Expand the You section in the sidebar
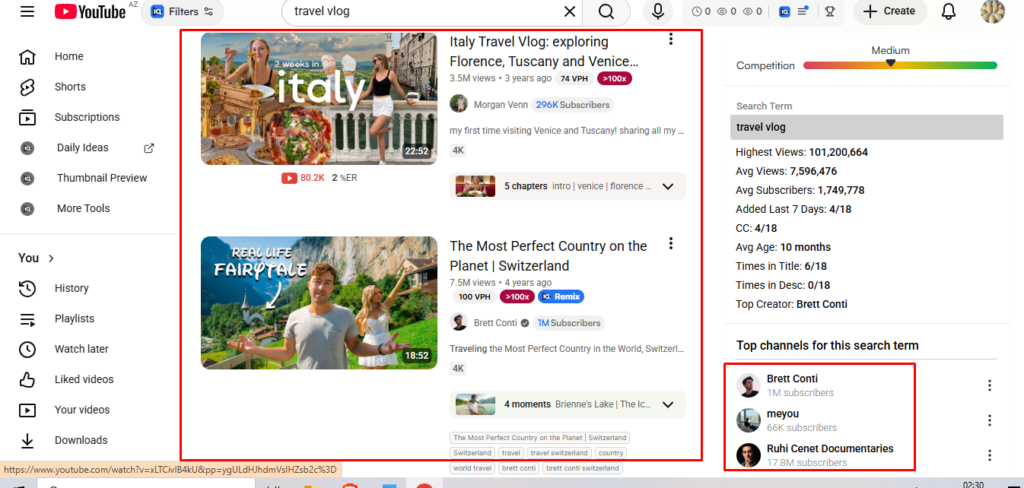 pos(36,258)
